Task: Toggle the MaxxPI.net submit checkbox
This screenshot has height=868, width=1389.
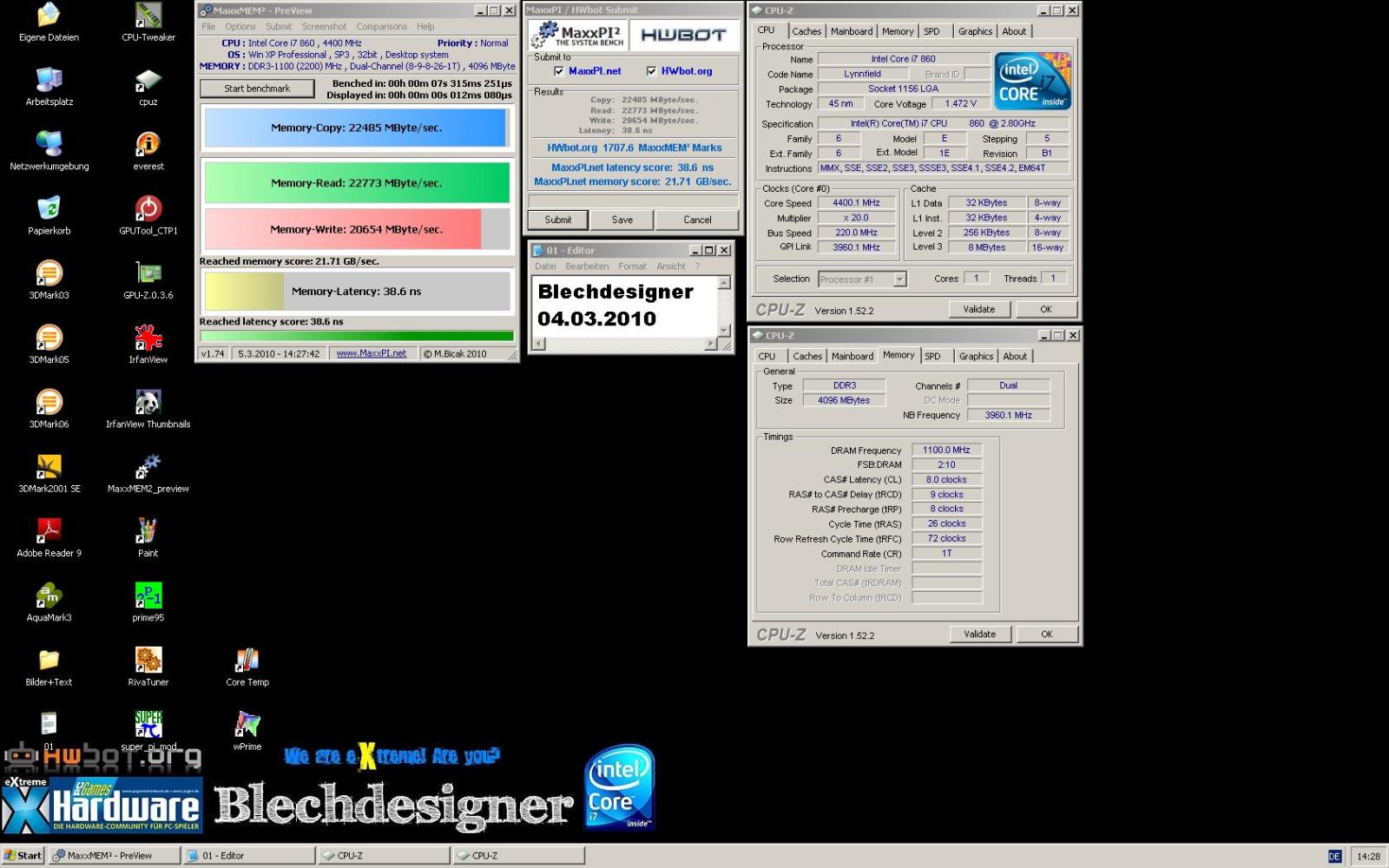Action: [559, 71]
